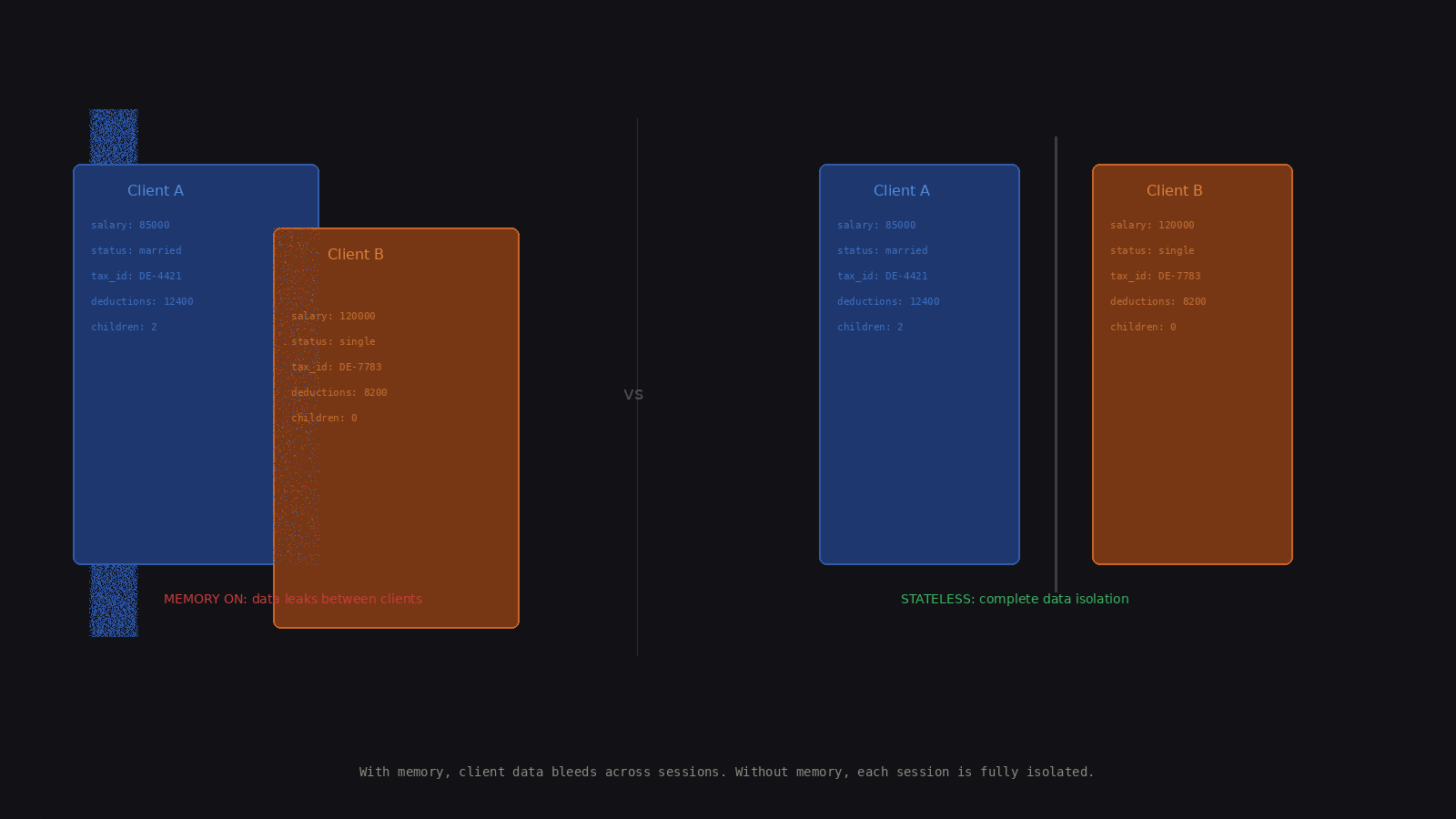
Task: Click the blue noise strip below the Client A card
Action: 114,601
